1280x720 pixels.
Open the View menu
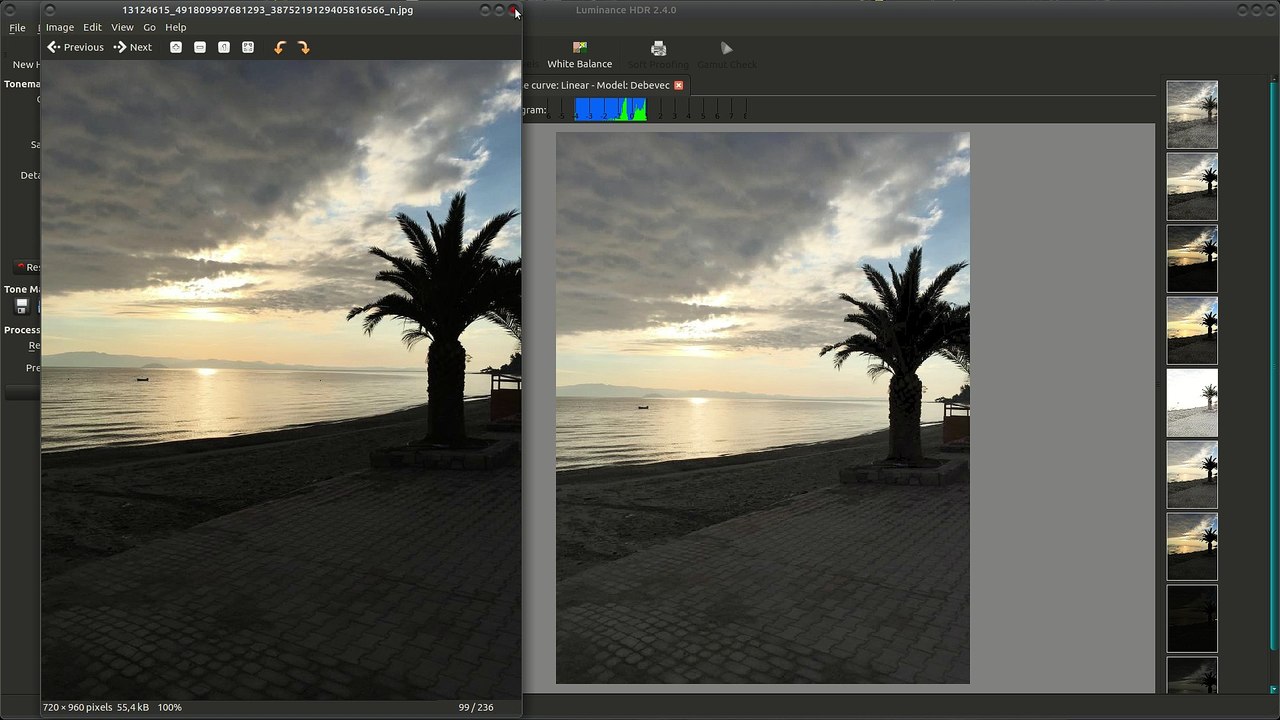tap(122, 27)
